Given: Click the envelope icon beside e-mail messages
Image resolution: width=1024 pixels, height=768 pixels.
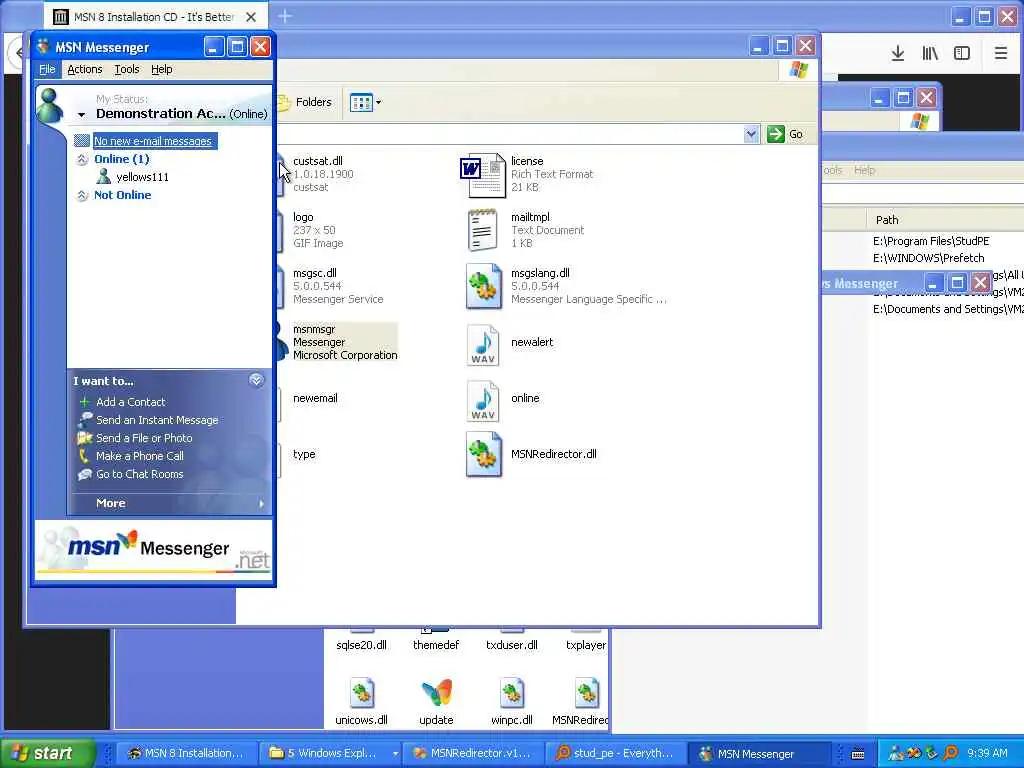Looking at the screenshot, I should click(82, 140).
